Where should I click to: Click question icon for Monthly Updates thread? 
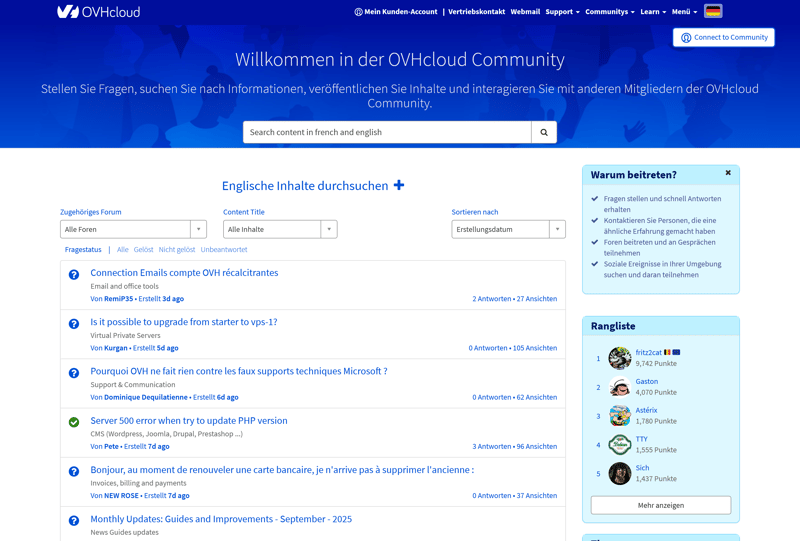pos(74,521)
